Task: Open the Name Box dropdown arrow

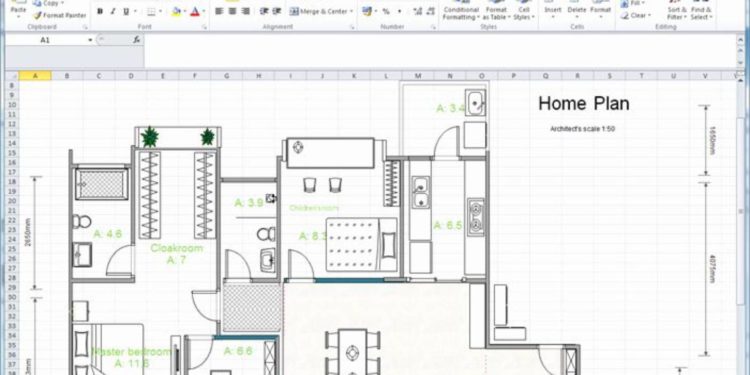Action: (x=90, y=41)
